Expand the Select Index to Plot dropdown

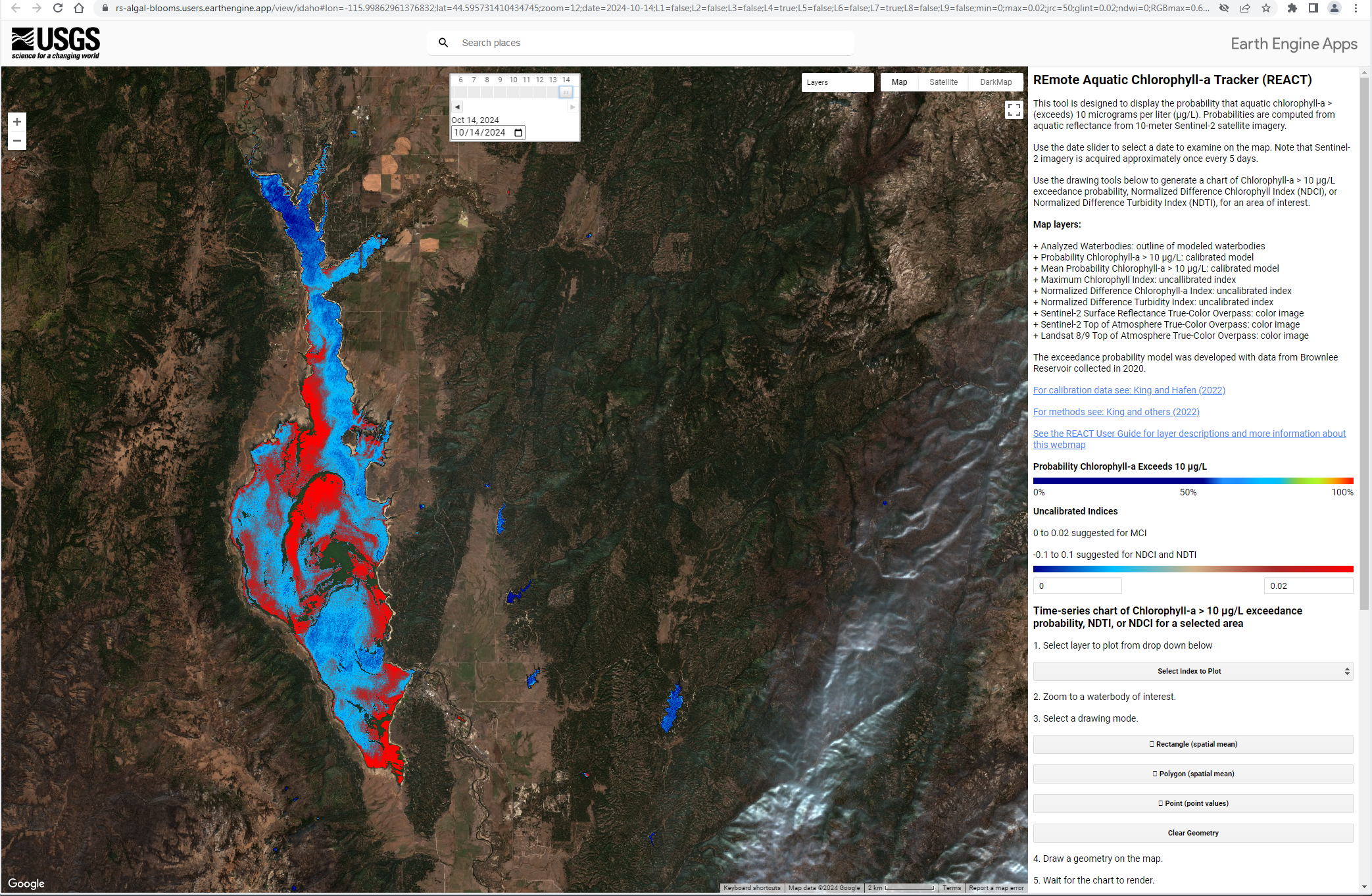pyautogui.click(x=1192, y=671)
